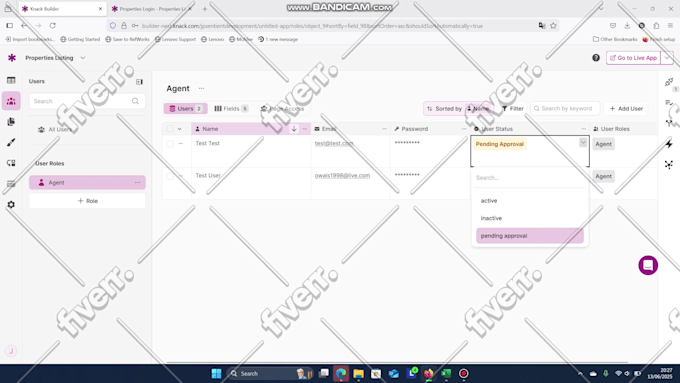
Task: Select the active status option
Action: 530,200
